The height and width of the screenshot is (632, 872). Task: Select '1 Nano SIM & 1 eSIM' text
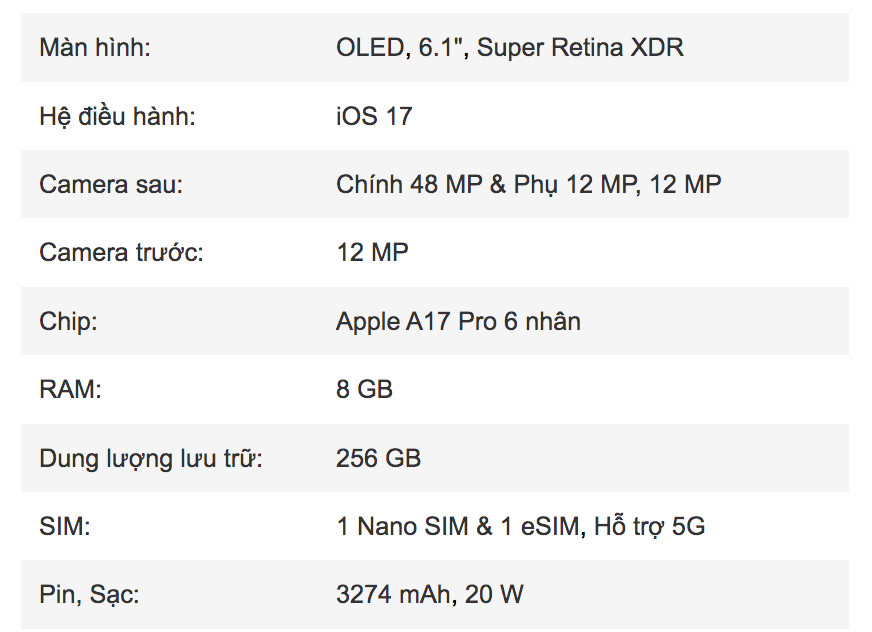pyautogui.click(x=459, y=526)
